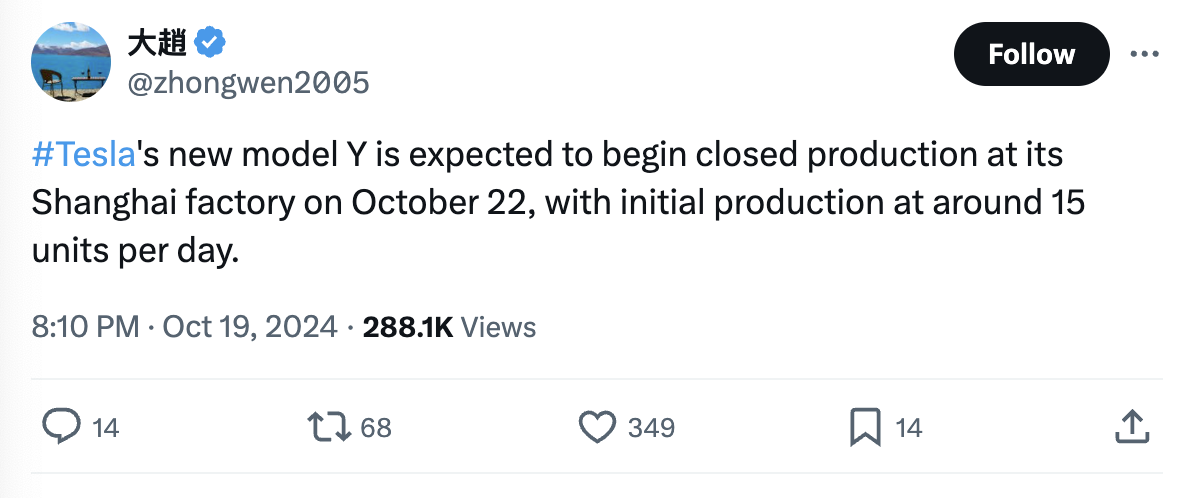1192x498 pixels.
Task: Click the 349 likes count
Action: 651,429
